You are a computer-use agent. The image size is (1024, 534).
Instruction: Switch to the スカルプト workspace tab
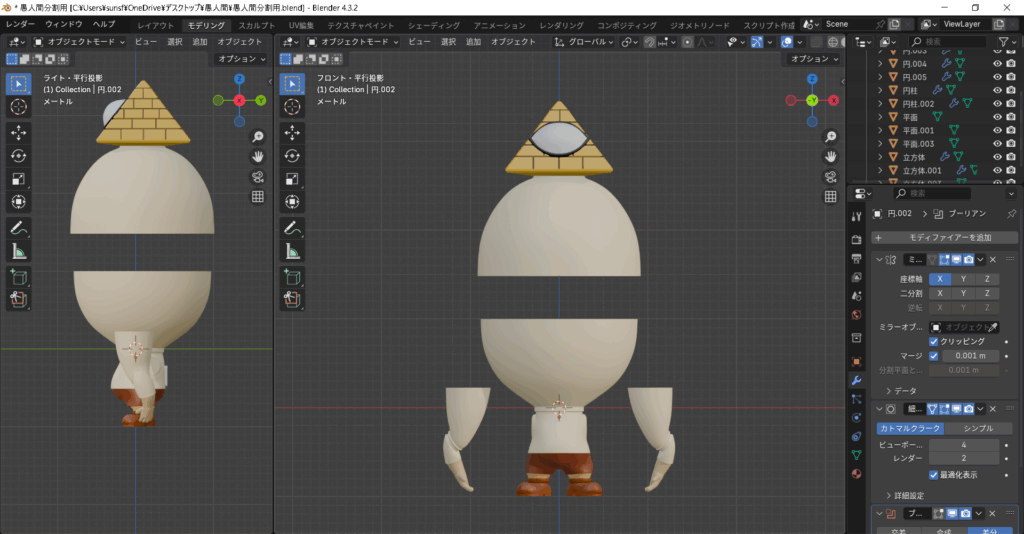click(257, 24)
